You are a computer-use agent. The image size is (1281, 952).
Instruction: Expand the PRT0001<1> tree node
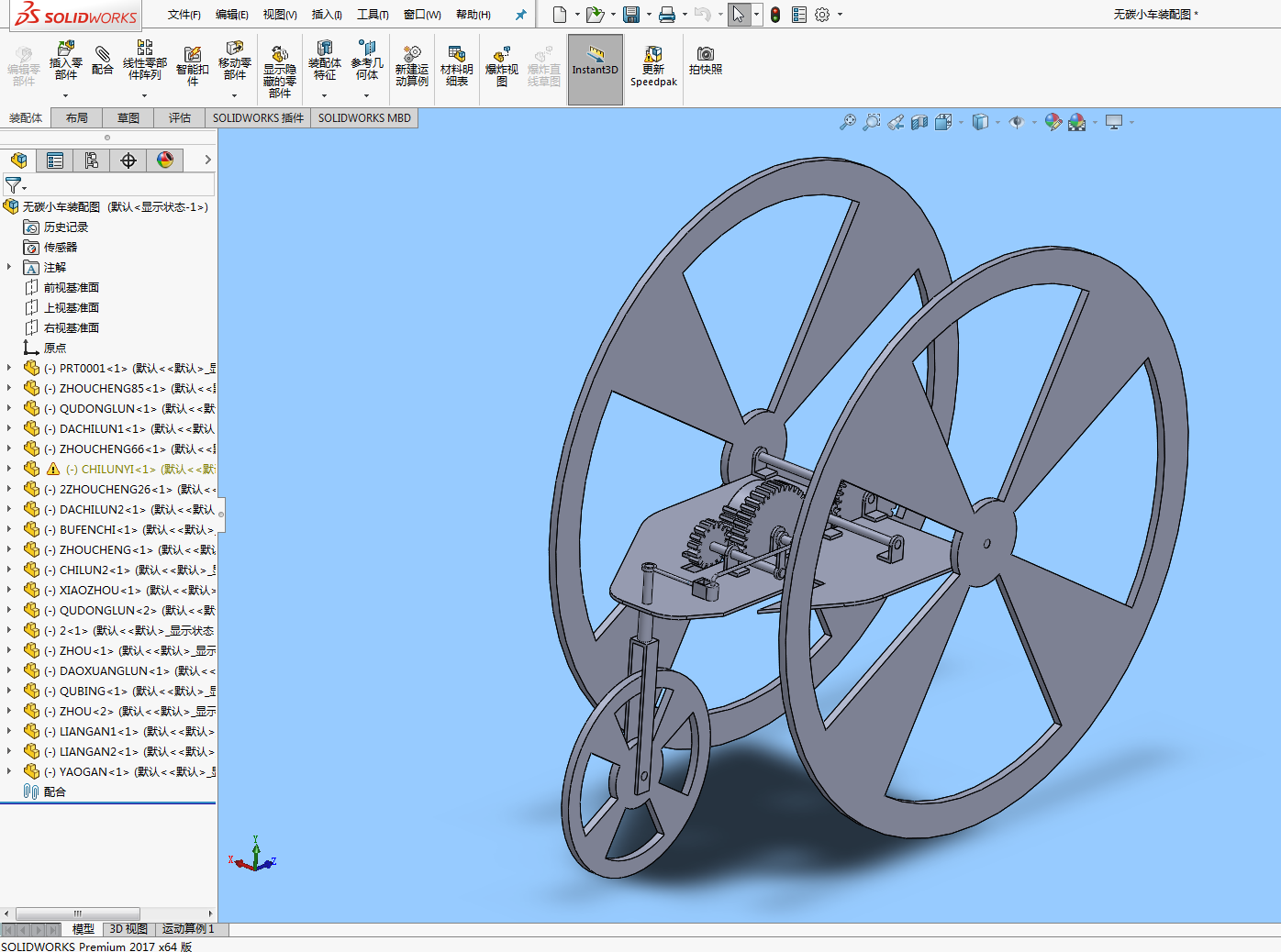click(x=9, y=368)
